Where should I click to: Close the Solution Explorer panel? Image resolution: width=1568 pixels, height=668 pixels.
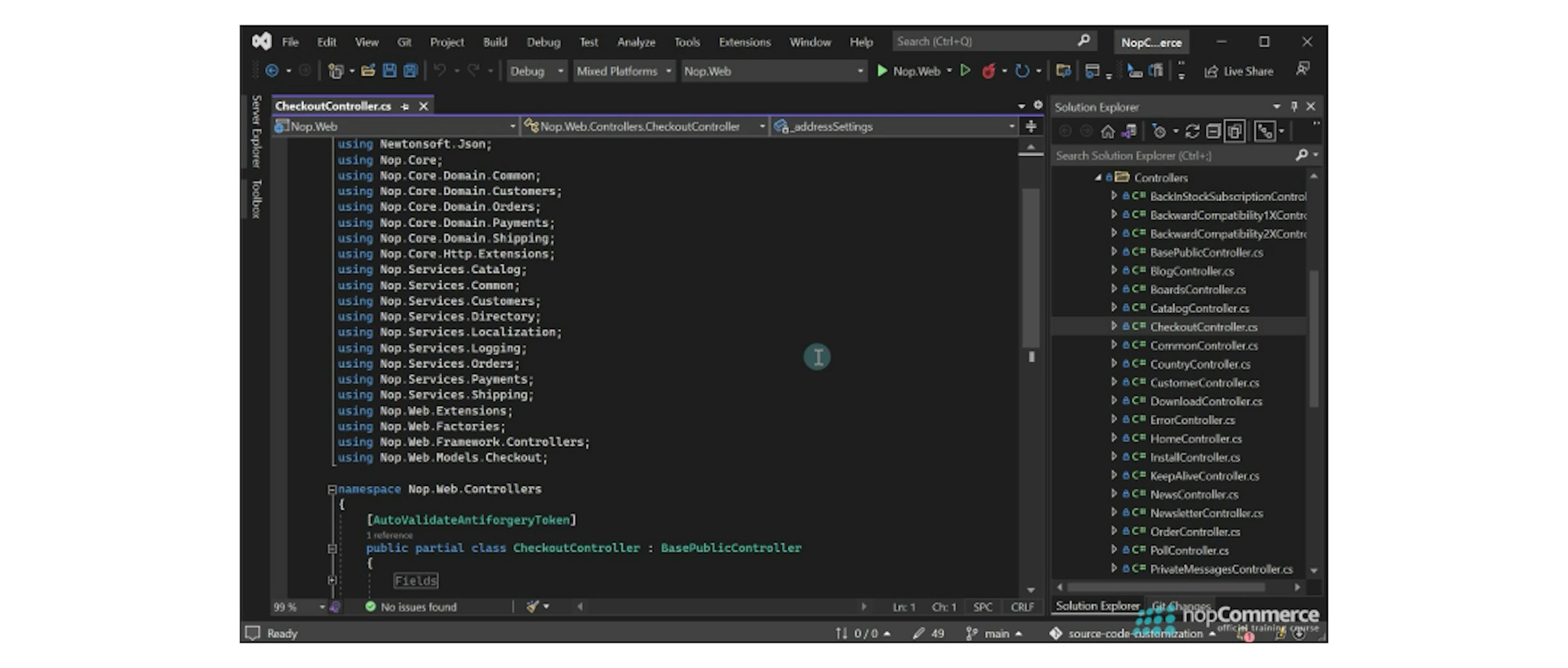pos(1310,107)
